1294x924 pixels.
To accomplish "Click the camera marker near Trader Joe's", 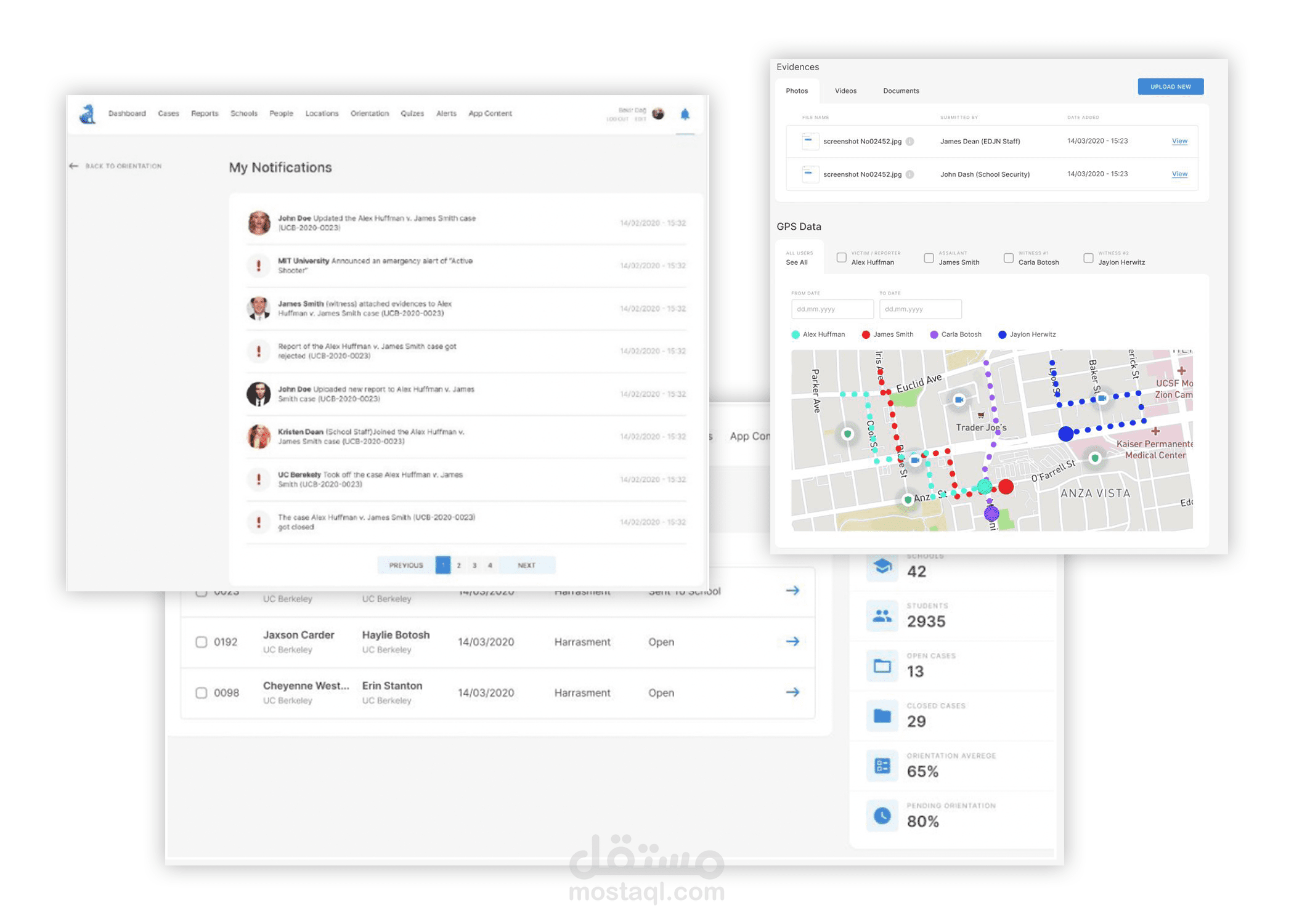I will pos(959,400).
